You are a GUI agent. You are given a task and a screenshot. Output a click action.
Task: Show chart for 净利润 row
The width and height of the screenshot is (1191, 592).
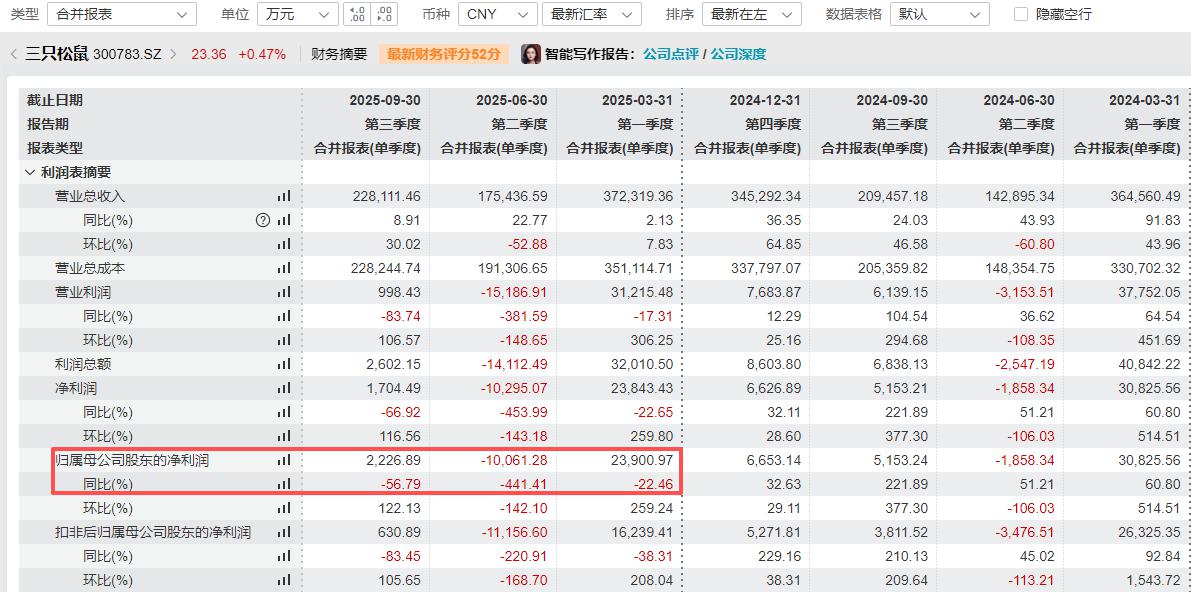[284, 388]
